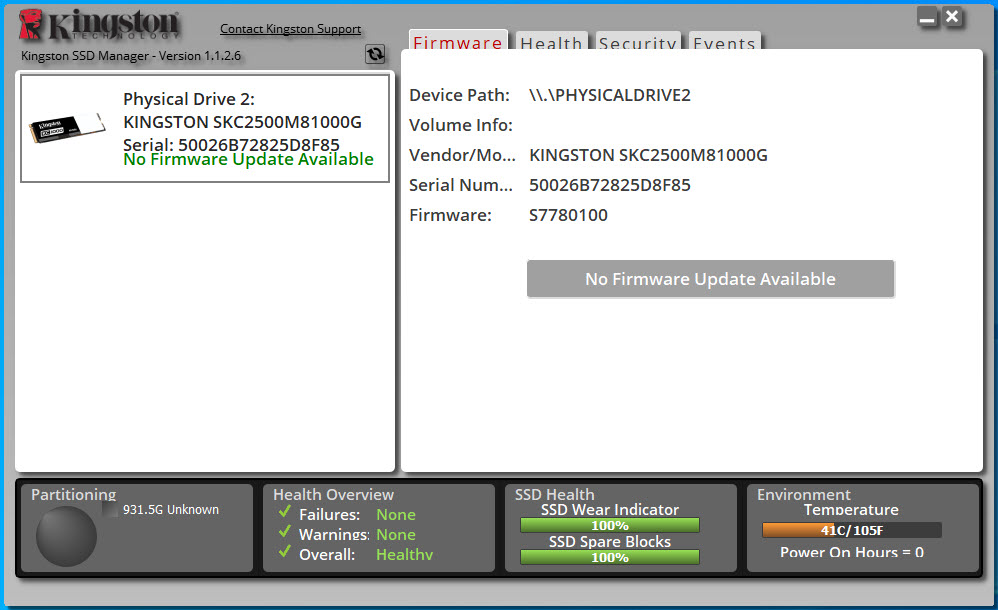Click Warnings None status
Image resolution: width=998 pixels, height=610 pixels.
tap(396, 534)
